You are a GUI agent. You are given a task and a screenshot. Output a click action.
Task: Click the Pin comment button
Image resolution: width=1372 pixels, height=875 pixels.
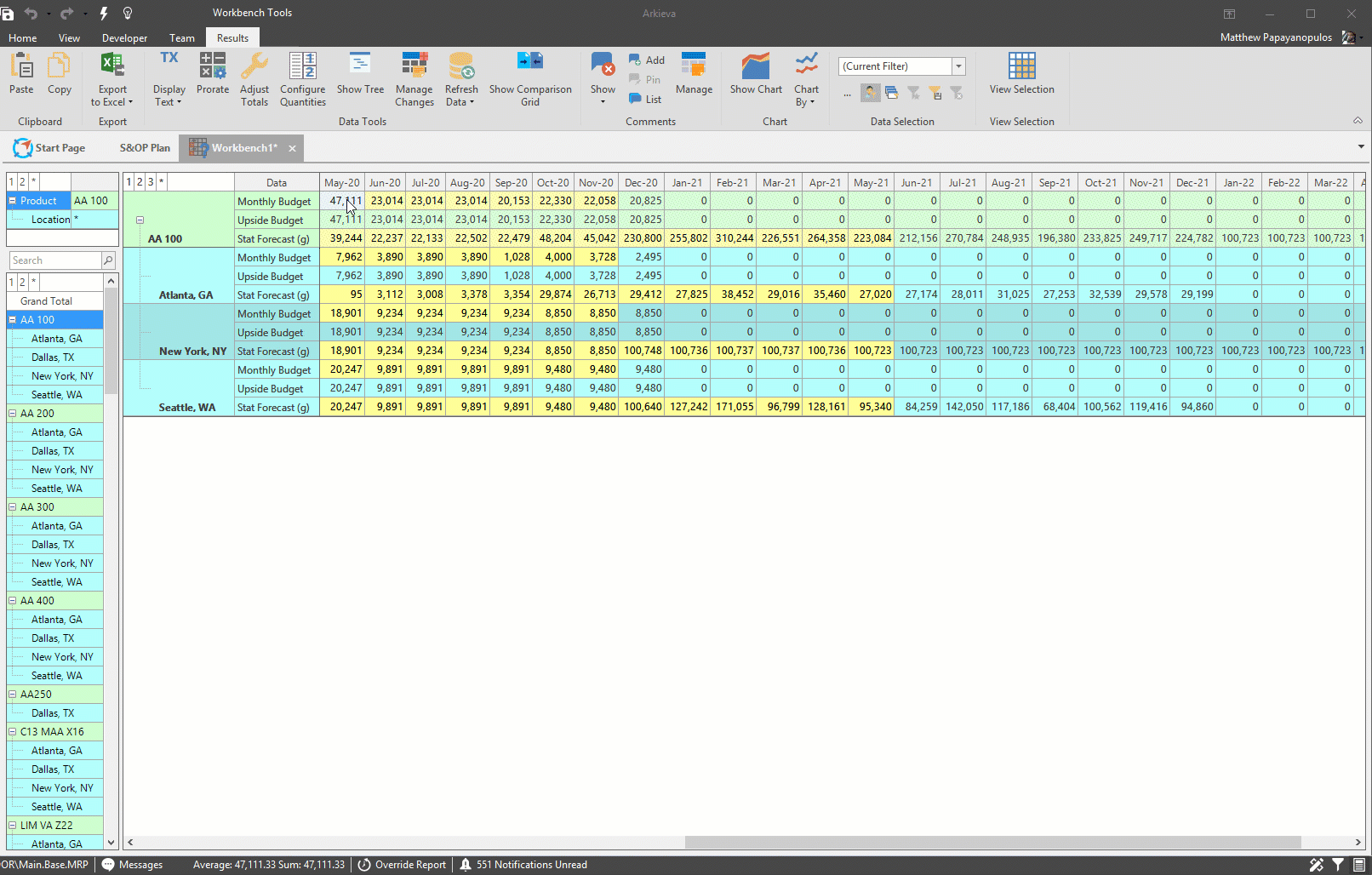click(645, 79)
